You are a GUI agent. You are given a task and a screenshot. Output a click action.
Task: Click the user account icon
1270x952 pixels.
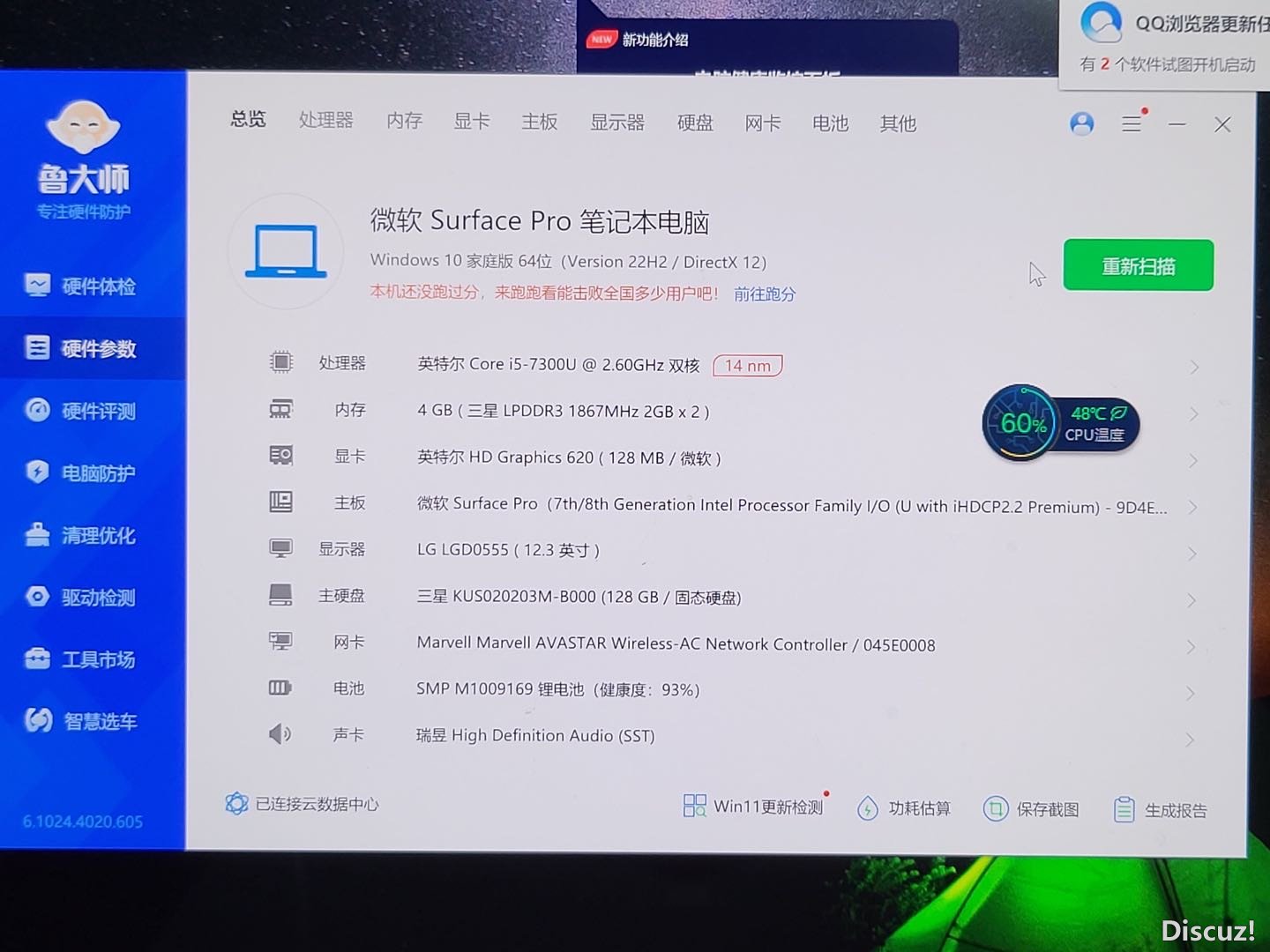click(x=1081, y=123)
